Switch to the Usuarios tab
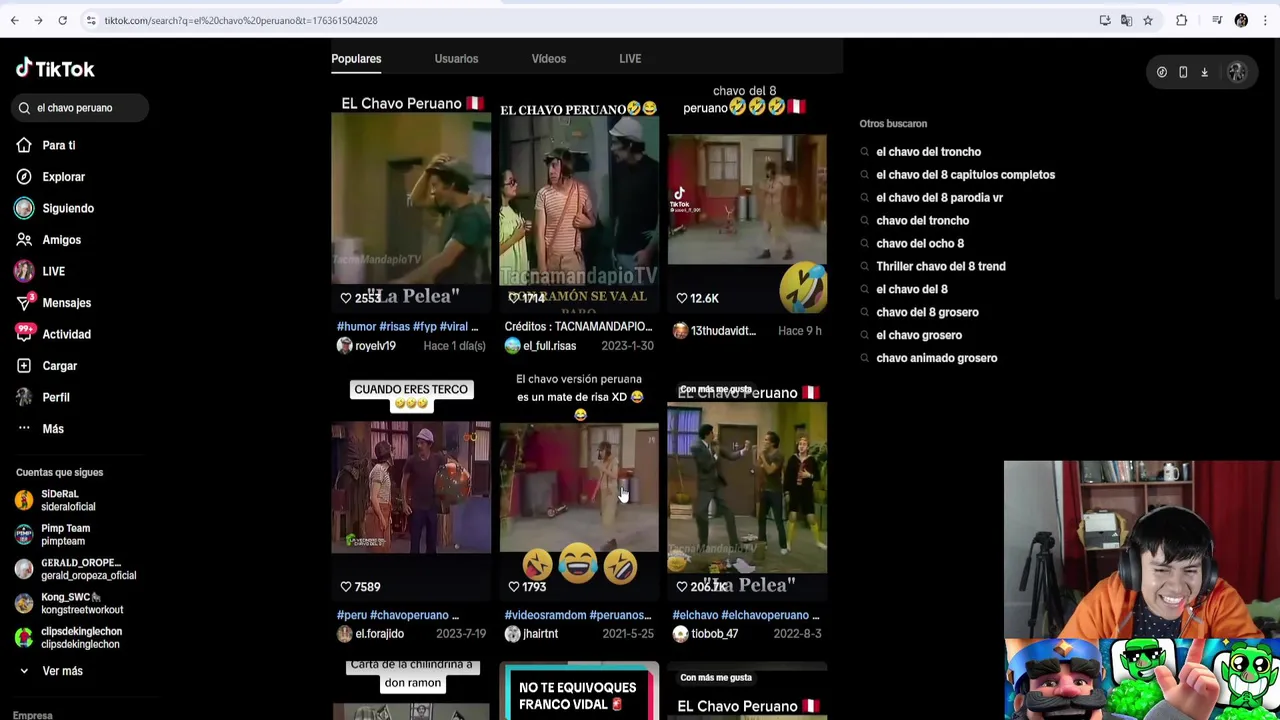Image resolution: width=1280 pixels, height=720 pixels. click(x=456, y=59)
